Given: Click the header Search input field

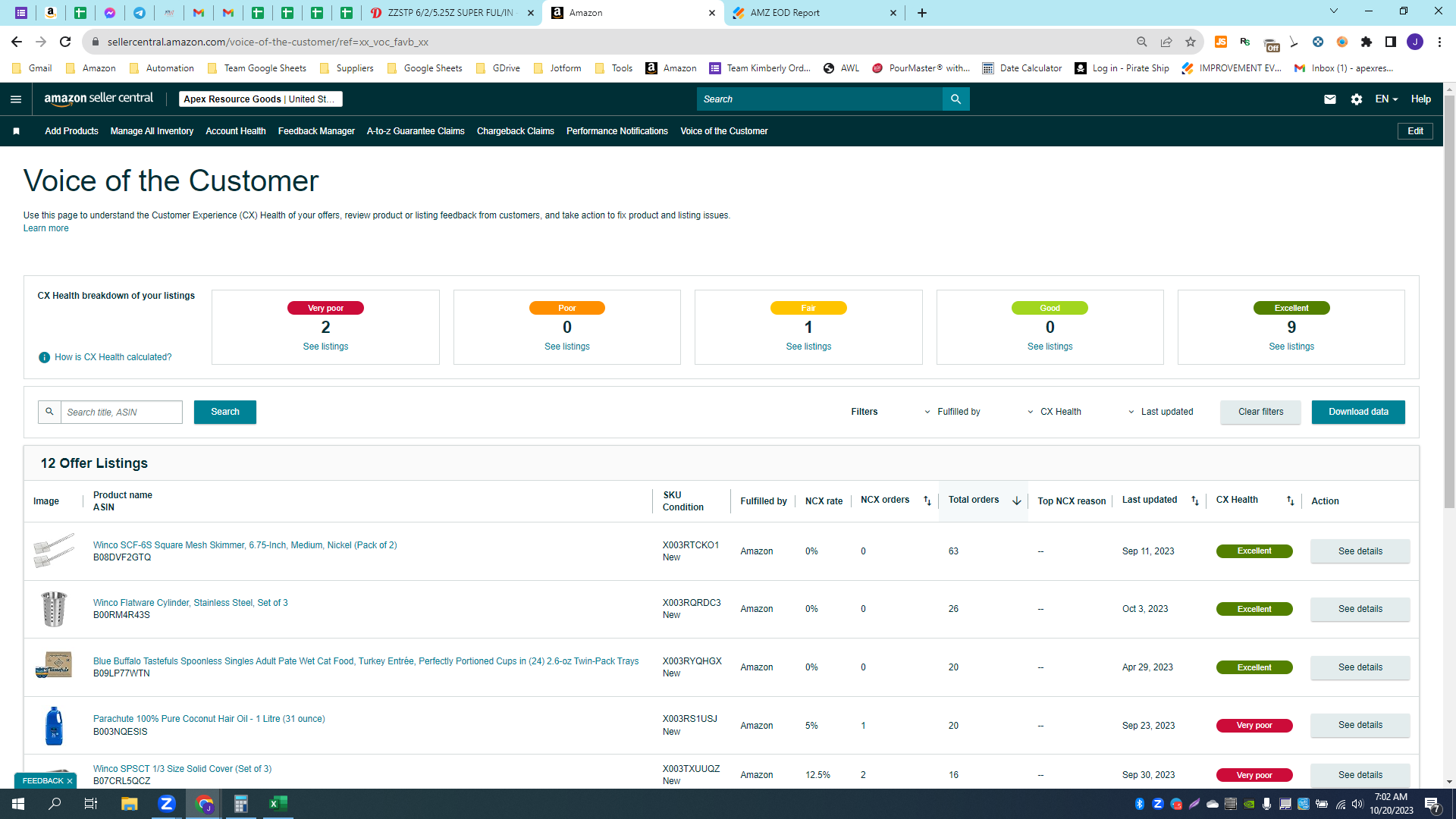Looking at the screenshot, I should [x=820, y=99].
